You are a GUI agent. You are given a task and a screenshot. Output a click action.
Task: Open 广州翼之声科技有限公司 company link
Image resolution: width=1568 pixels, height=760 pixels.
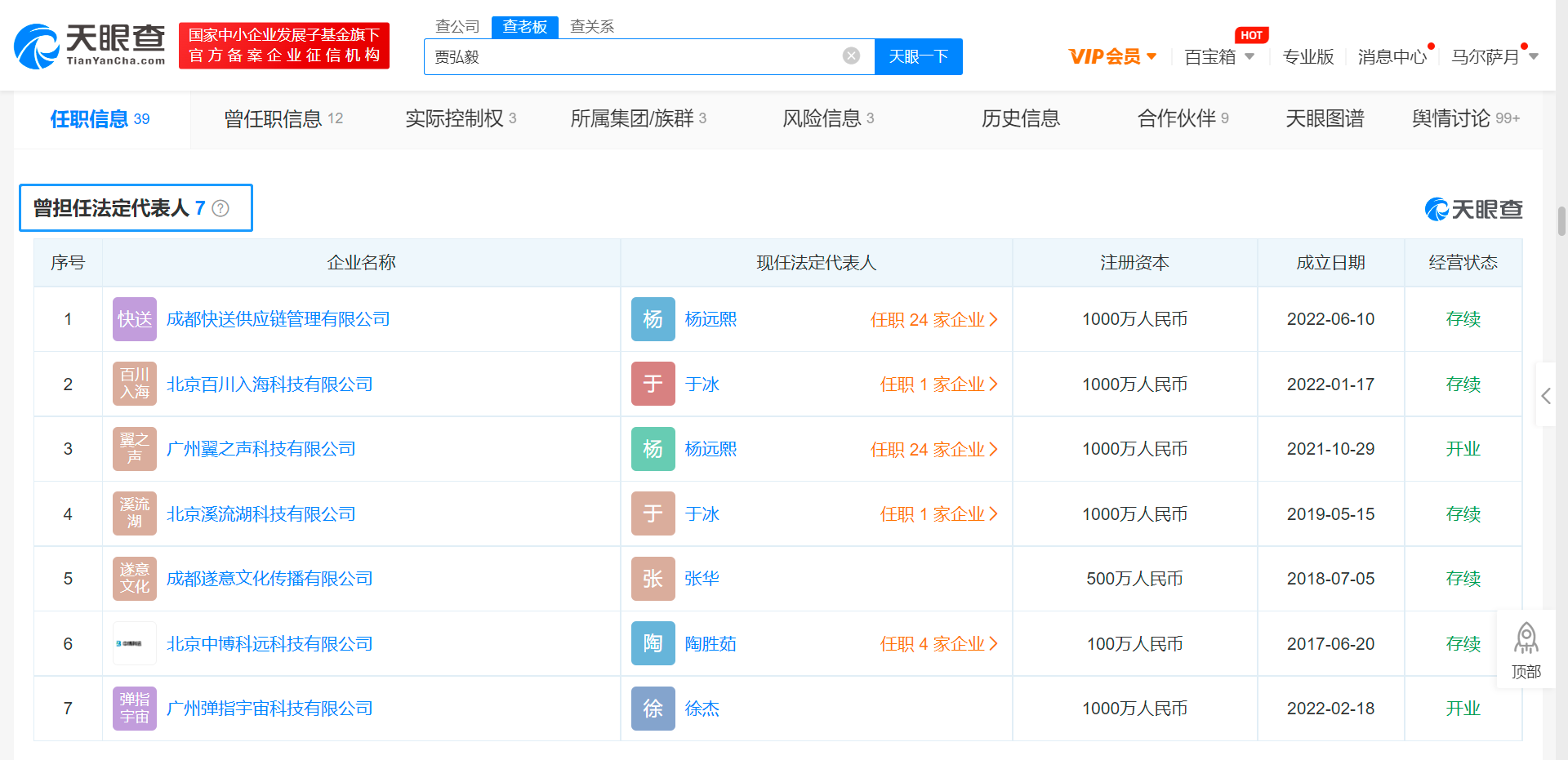(261, 449)
